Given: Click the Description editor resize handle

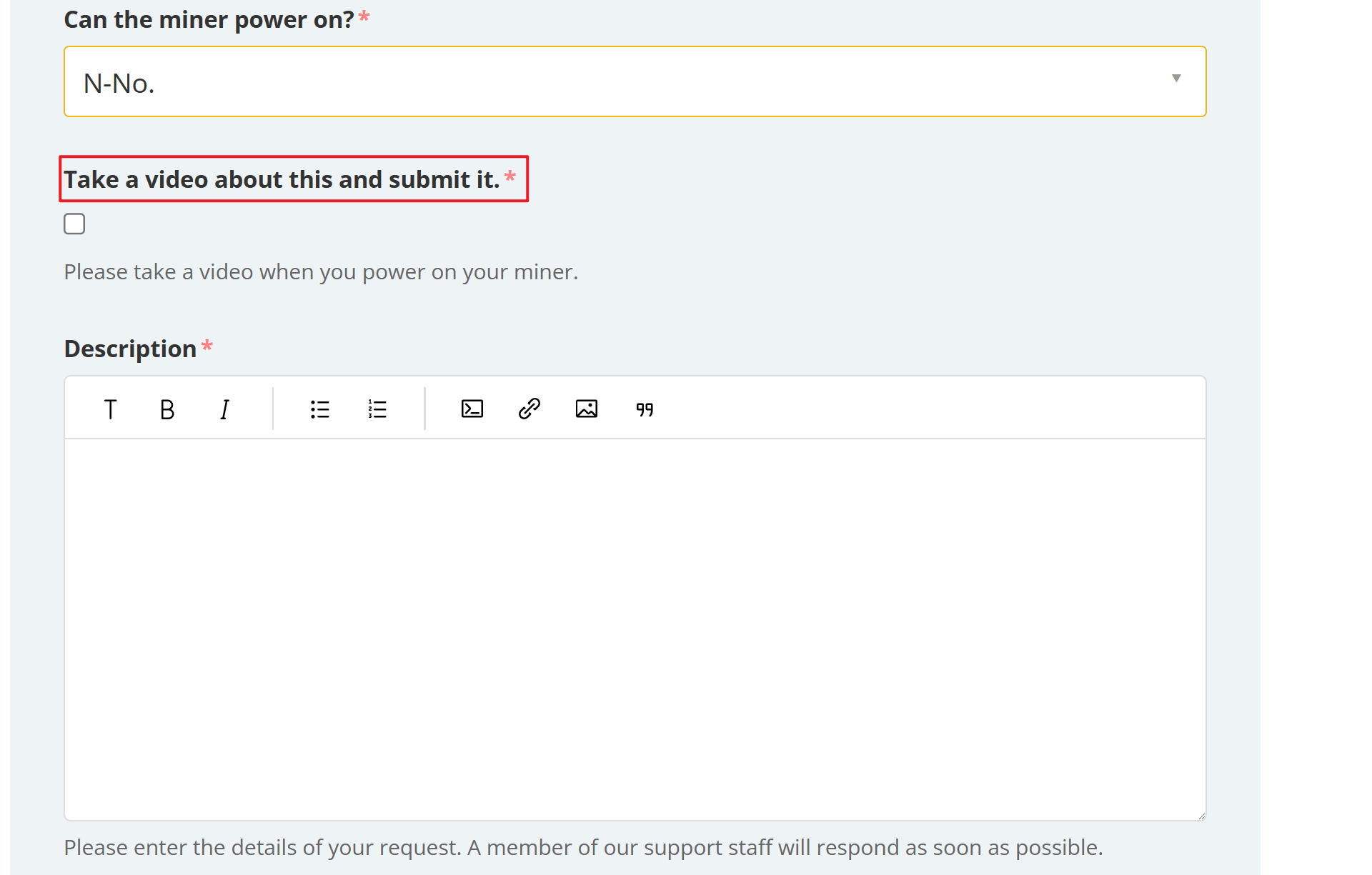Looking at the screenshot, I should [1202, 816].
